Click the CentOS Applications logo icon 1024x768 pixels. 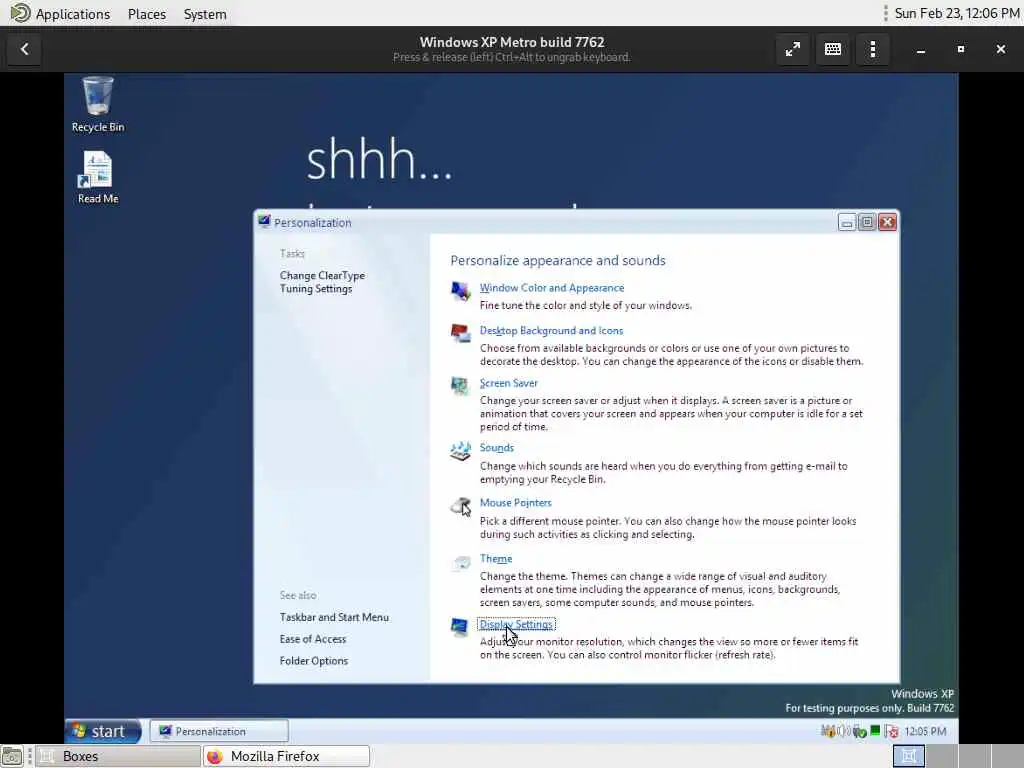click(20, 13)
